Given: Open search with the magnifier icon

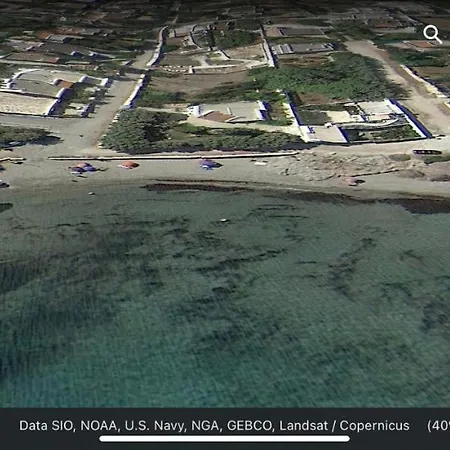Looking at the screenshot, I should pyautogui.click(x=432, y=34).
